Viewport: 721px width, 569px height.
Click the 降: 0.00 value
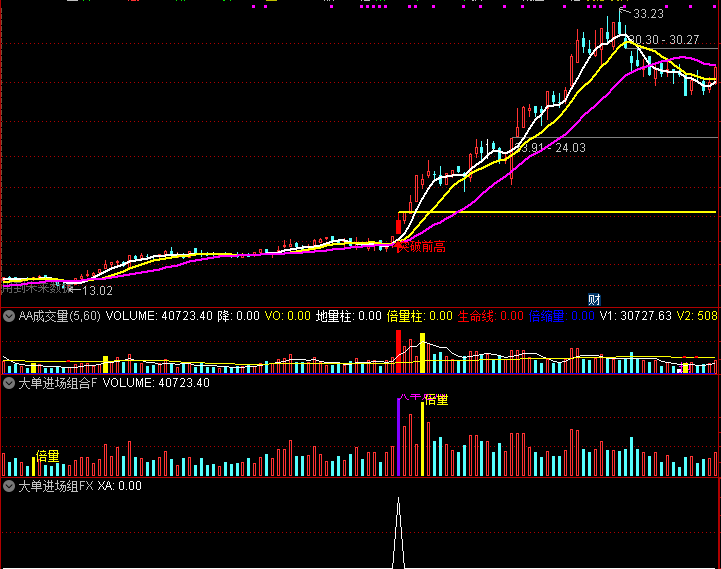[239, 316]
